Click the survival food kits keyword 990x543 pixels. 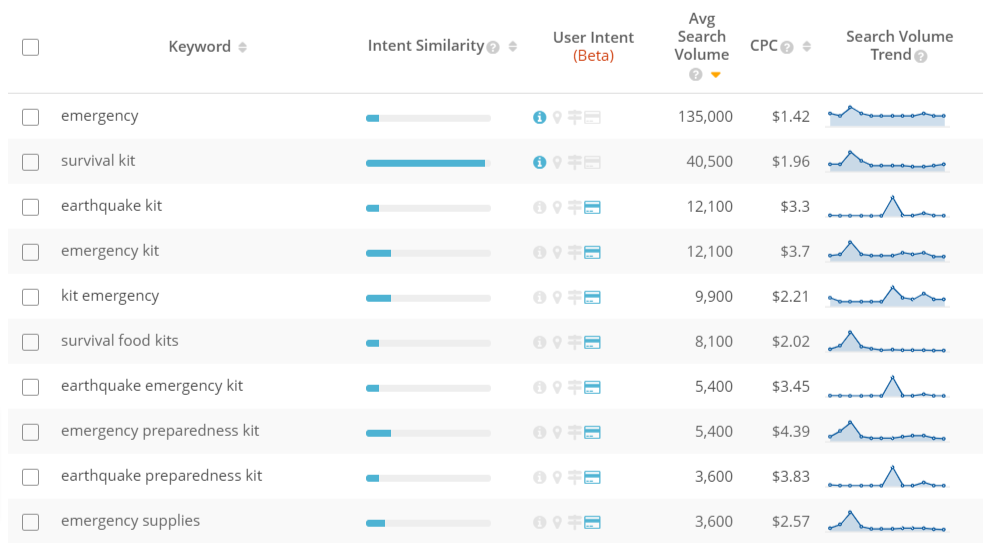coord(120,341)
